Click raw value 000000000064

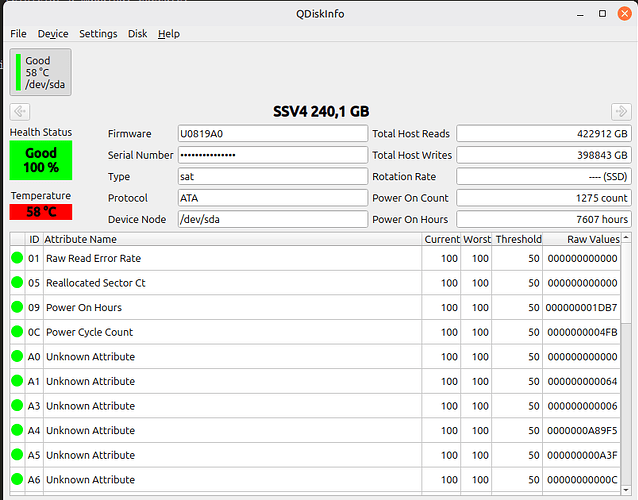point(582,381)
